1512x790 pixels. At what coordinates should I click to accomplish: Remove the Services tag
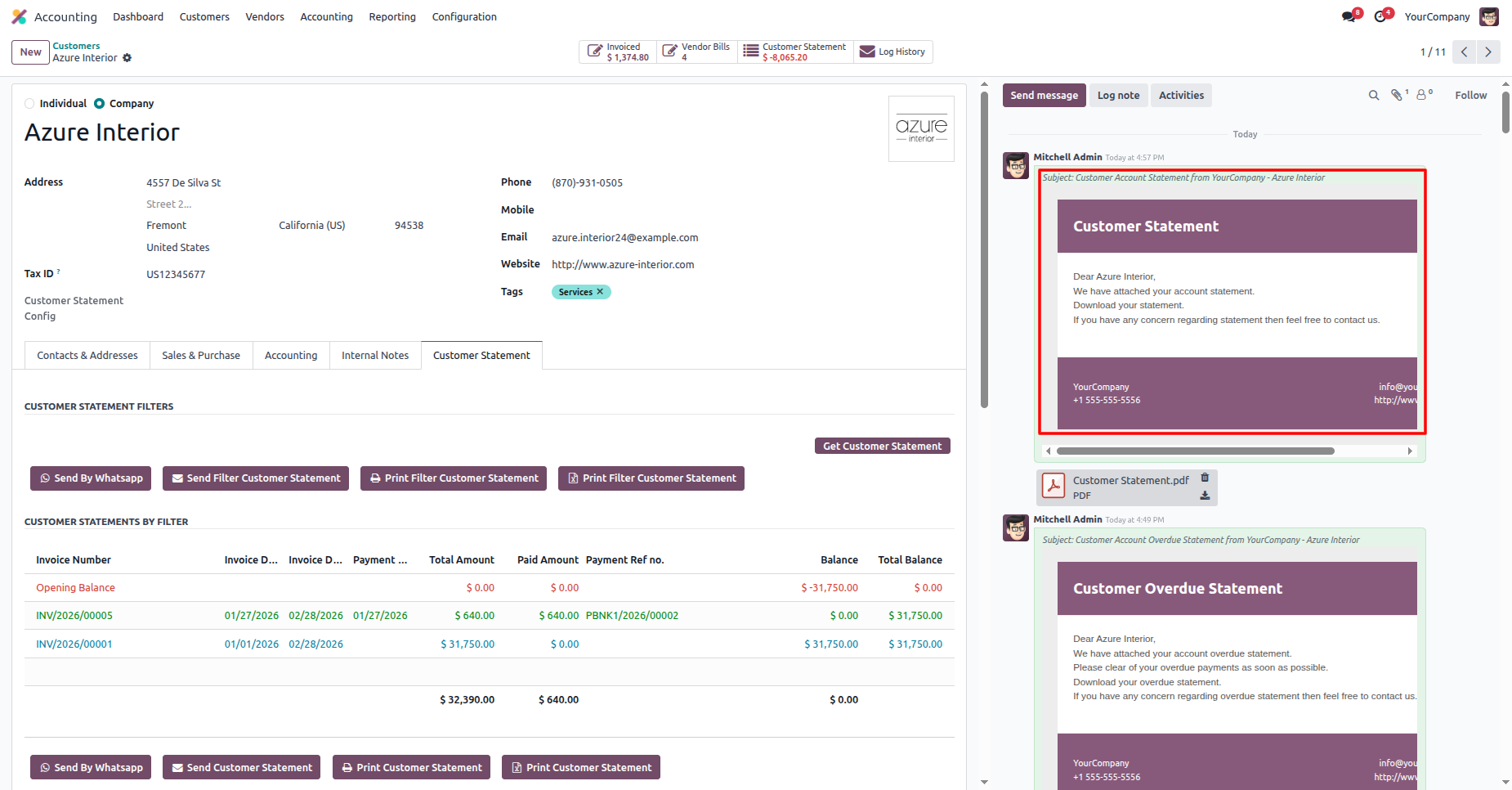[600, 292]
